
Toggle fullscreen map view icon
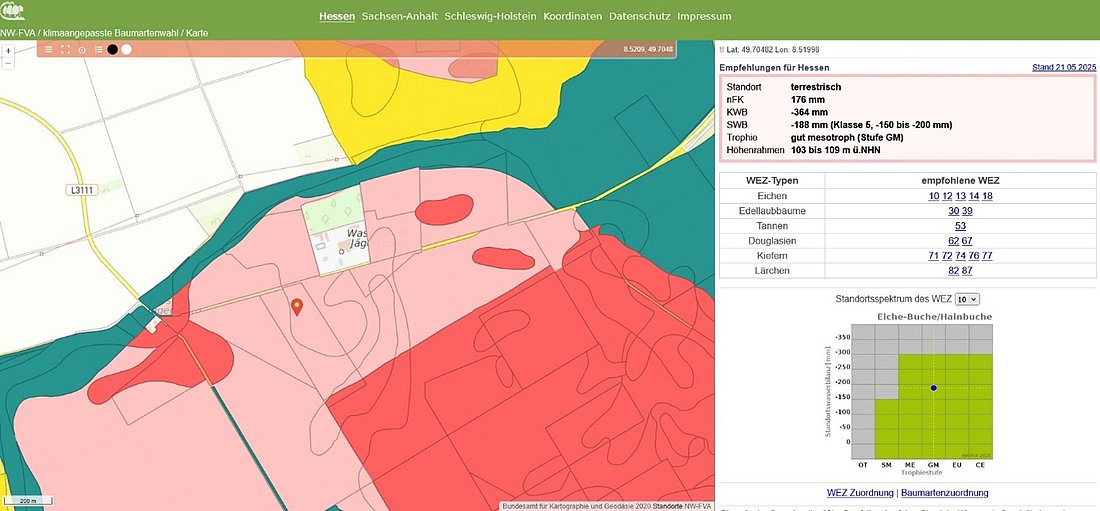(x=65, y=49)
